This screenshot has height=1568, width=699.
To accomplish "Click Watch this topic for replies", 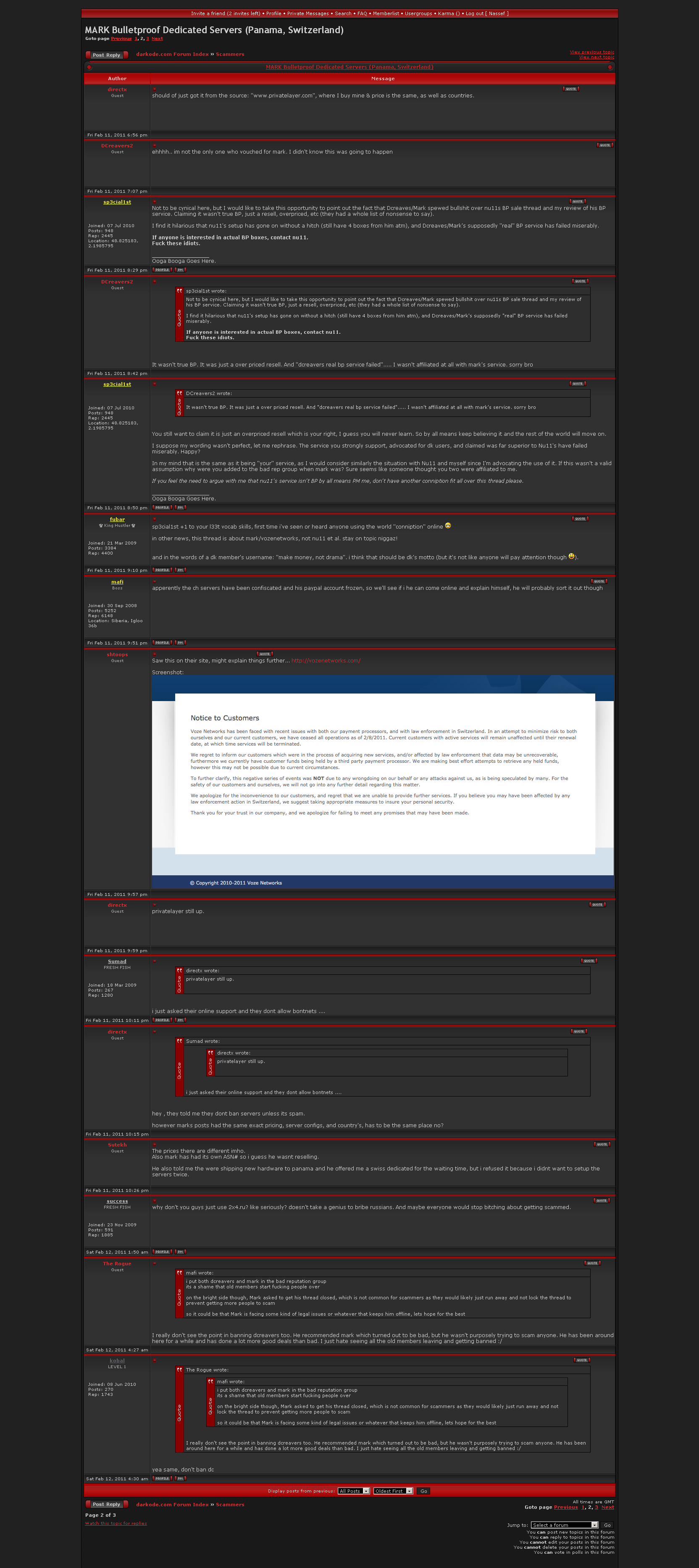I will pyautogui.click(x=116, y=1523).
